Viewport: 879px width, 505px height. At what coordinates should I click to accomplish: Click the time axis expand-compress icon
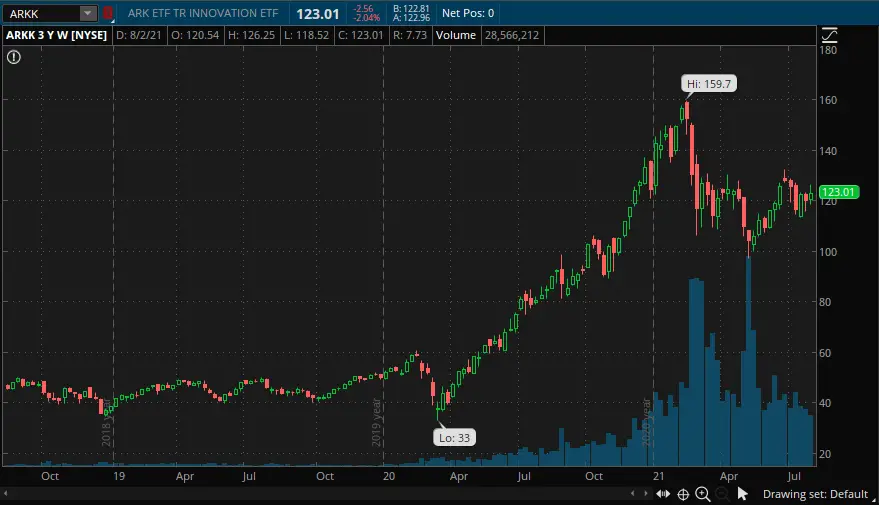tap(663, 494)
